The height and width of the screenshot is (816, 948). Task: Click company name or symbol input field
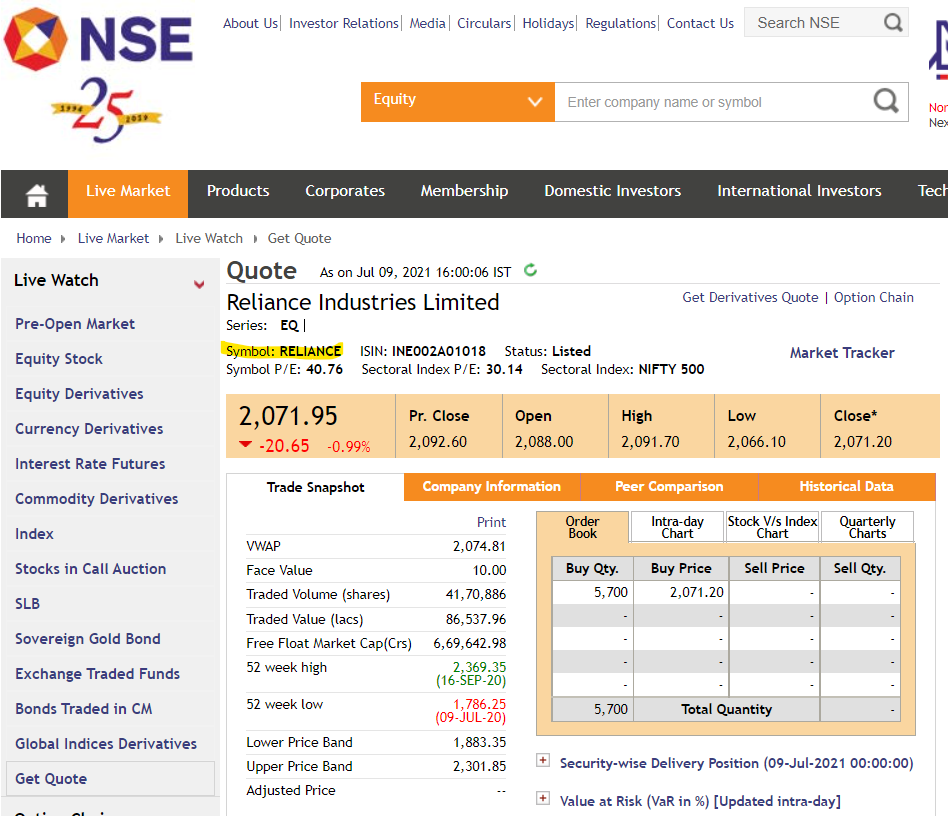pyautogui.click(x=713, y=102)
